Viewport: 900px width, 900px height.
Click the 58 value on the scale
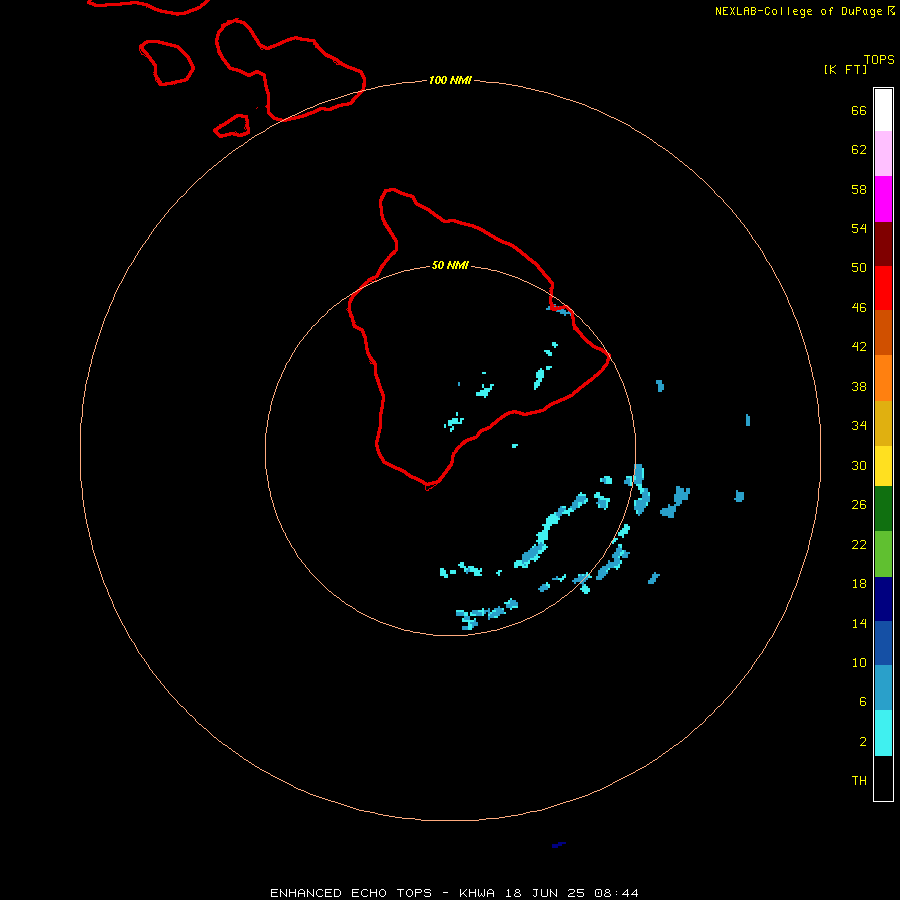point(859,189)
